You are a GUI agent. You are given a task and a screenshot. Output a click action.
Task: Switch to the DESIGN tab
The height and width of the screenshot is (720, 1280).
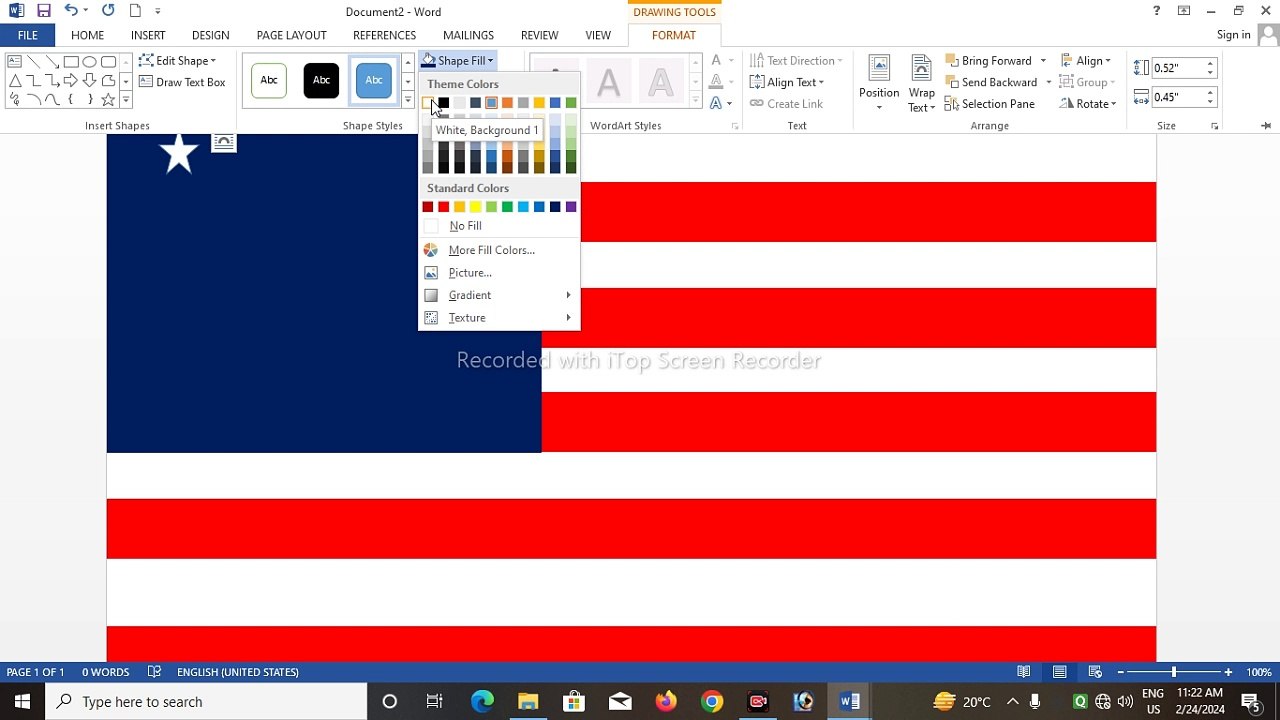coord(210,35)
